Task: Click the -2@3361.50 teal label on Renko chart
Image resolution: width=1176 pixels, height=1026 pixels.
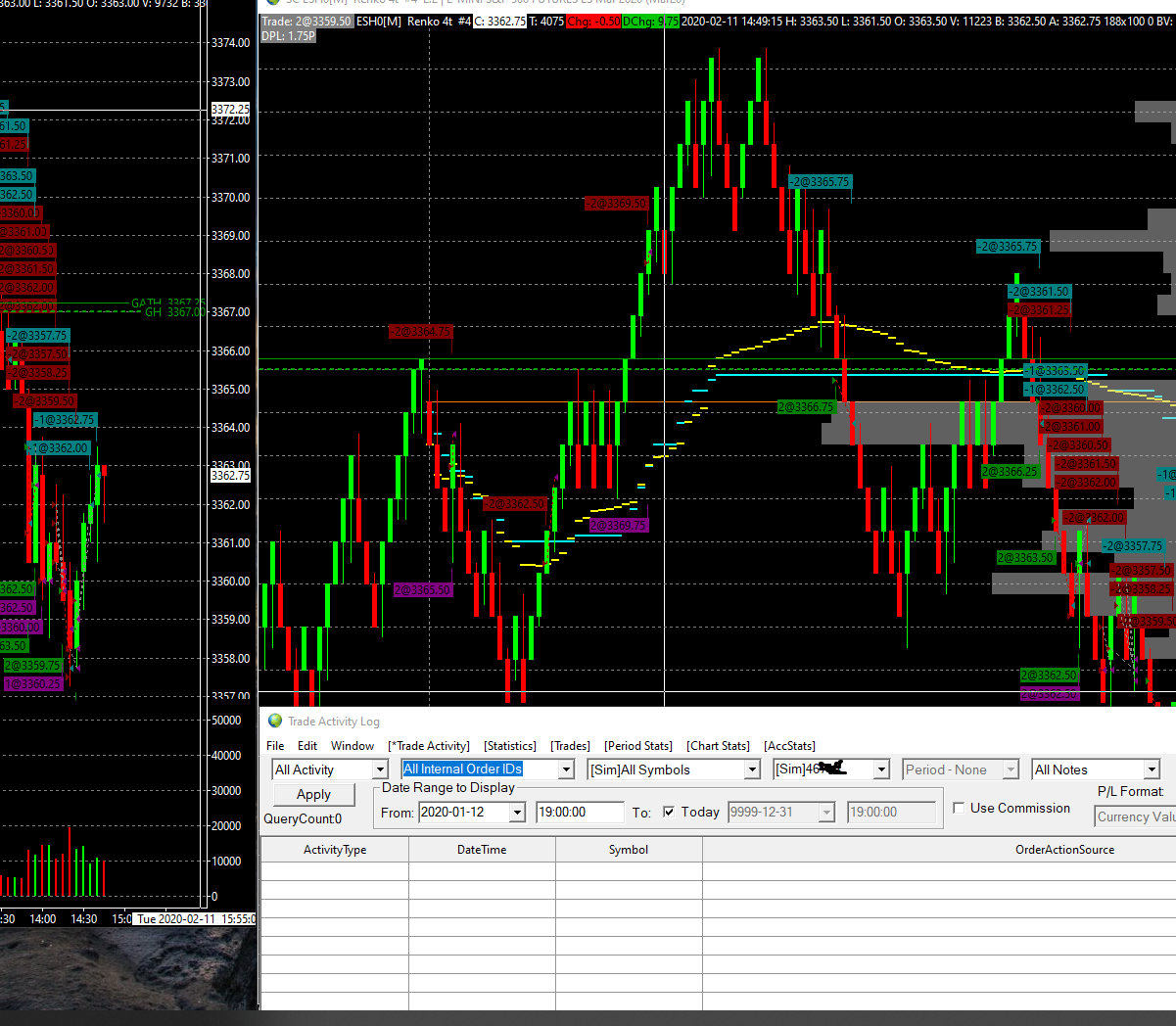Action: click(x=1040, y=292)
